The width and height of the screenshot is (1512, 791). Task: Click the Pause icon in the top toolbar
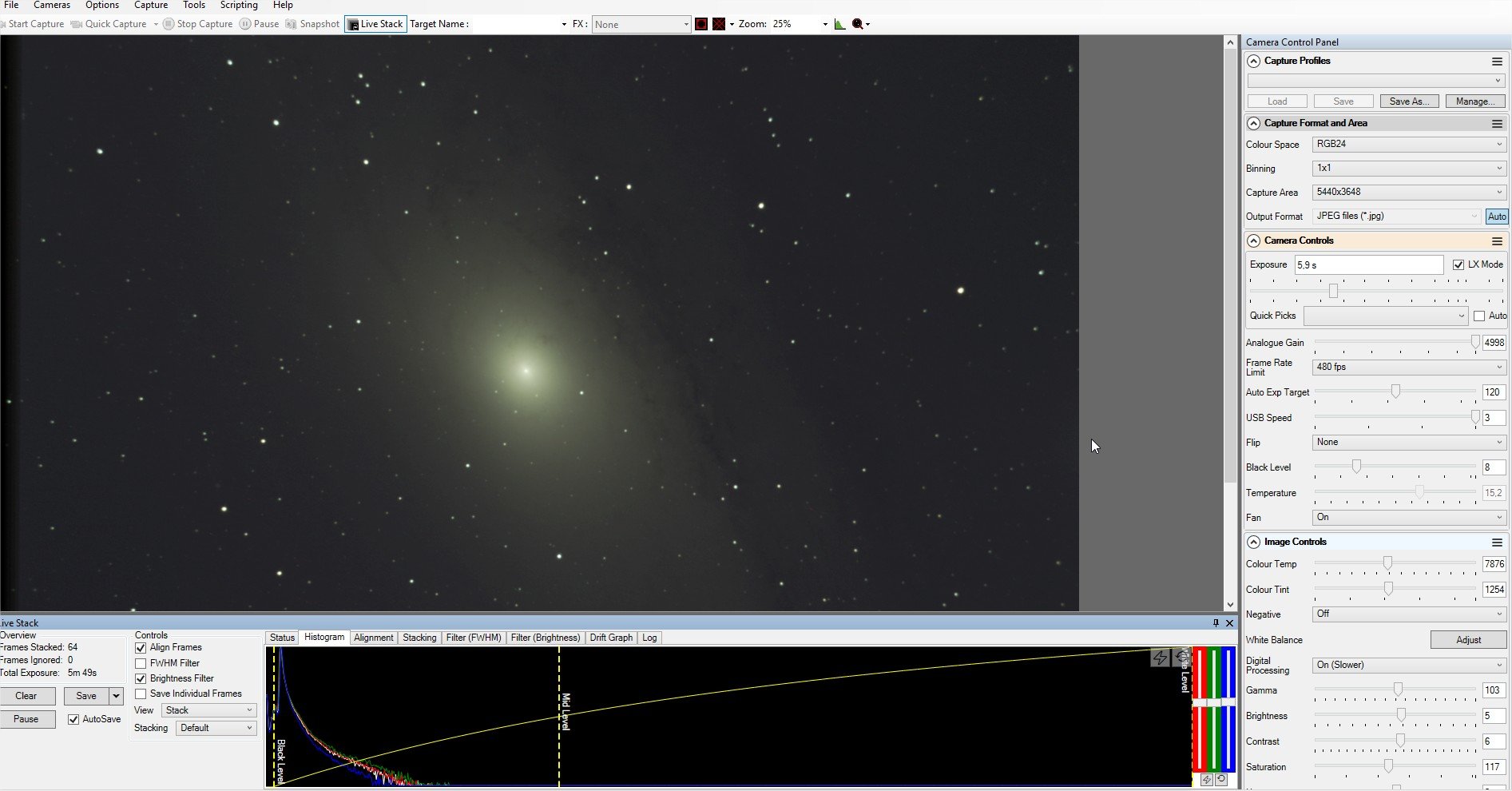click(245, 24)
